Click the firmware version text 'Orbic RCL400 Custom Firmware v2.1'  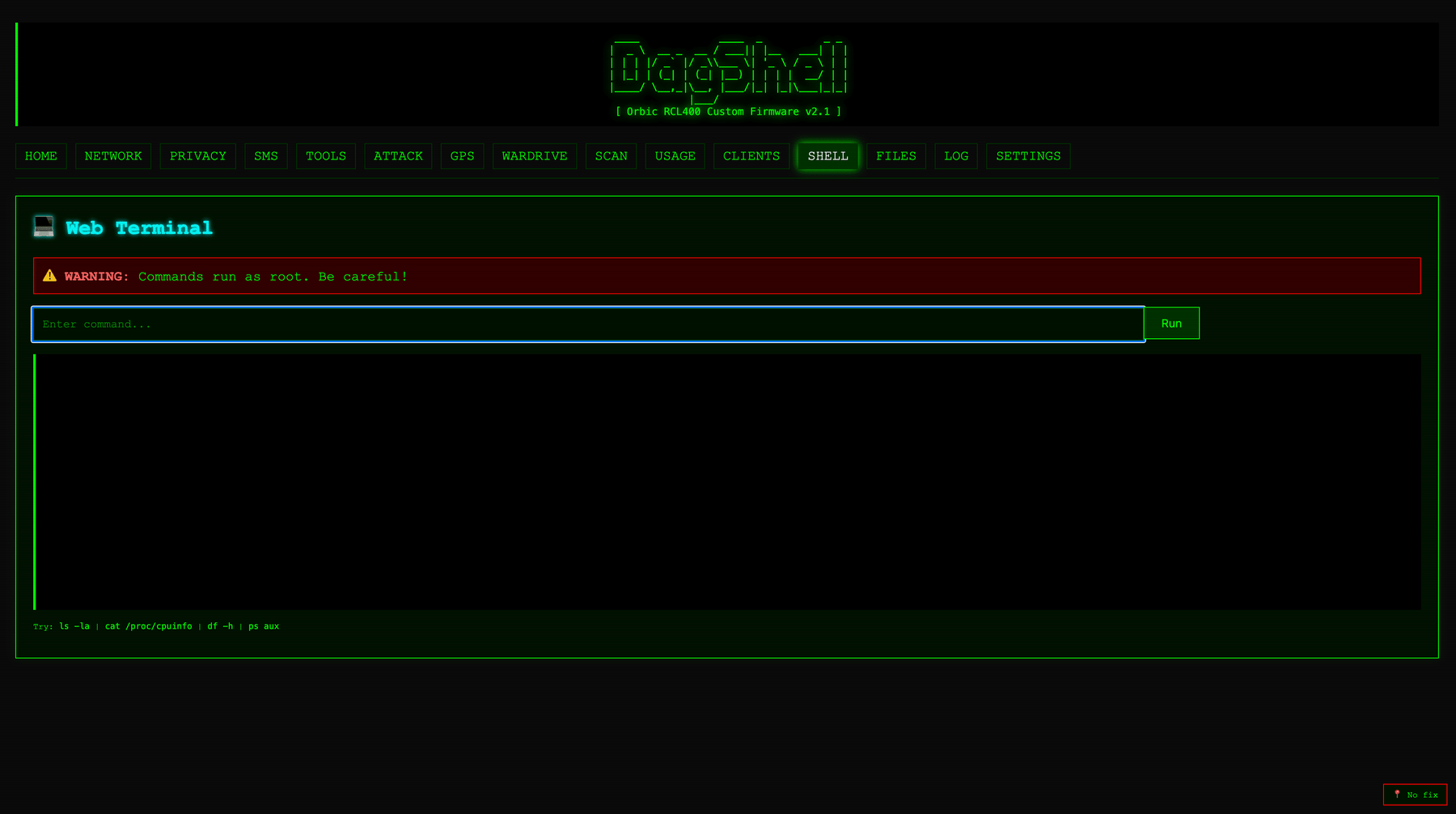point(728,112)
